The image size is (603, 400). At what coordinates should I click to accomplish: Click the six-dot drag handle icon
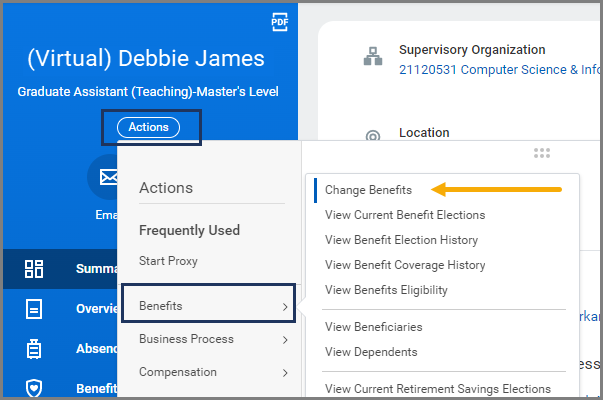[x=542, y=153]
